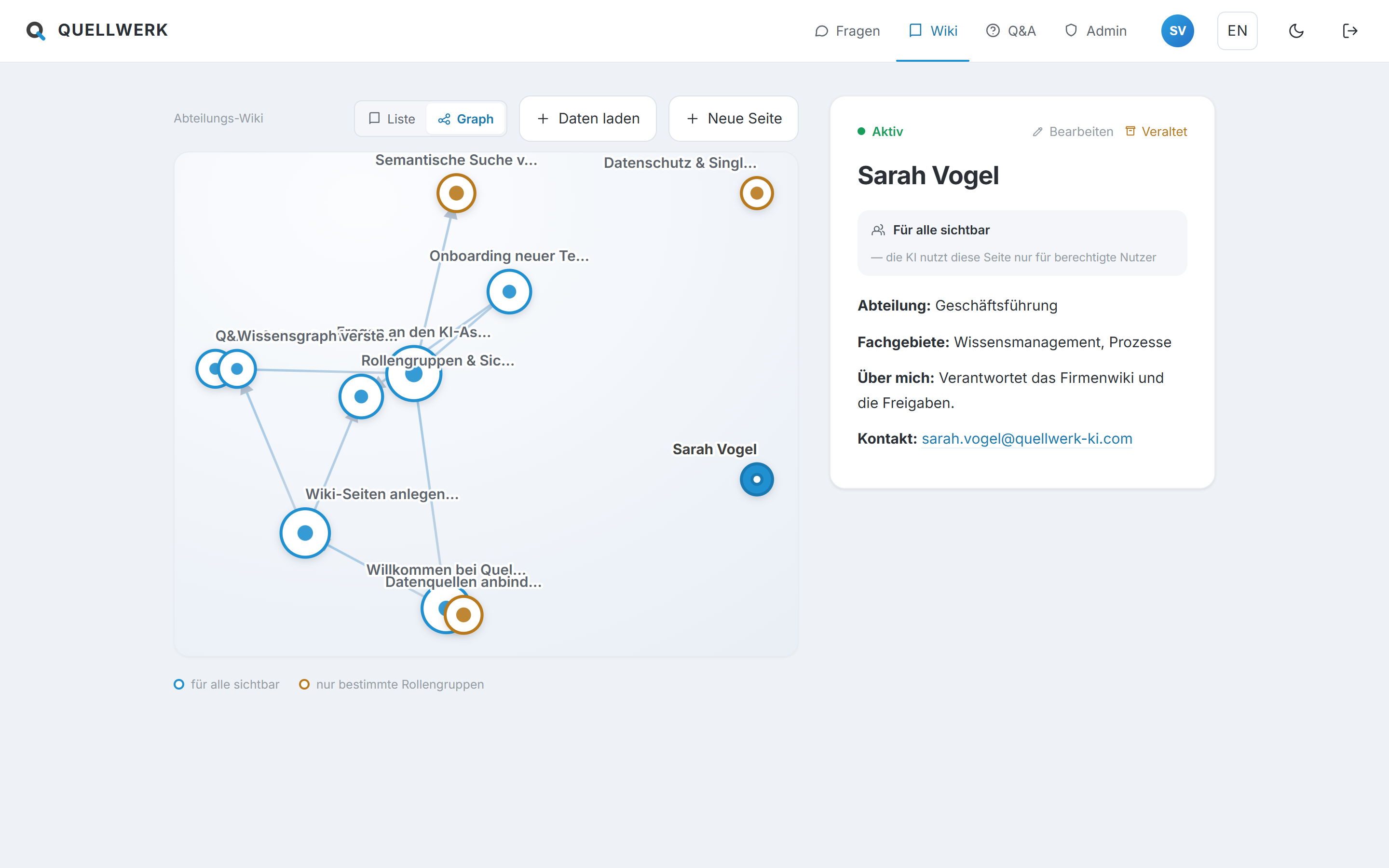Open the sarah.vogel@quellwerk-ki.com email link

(x=1027, y=439)
